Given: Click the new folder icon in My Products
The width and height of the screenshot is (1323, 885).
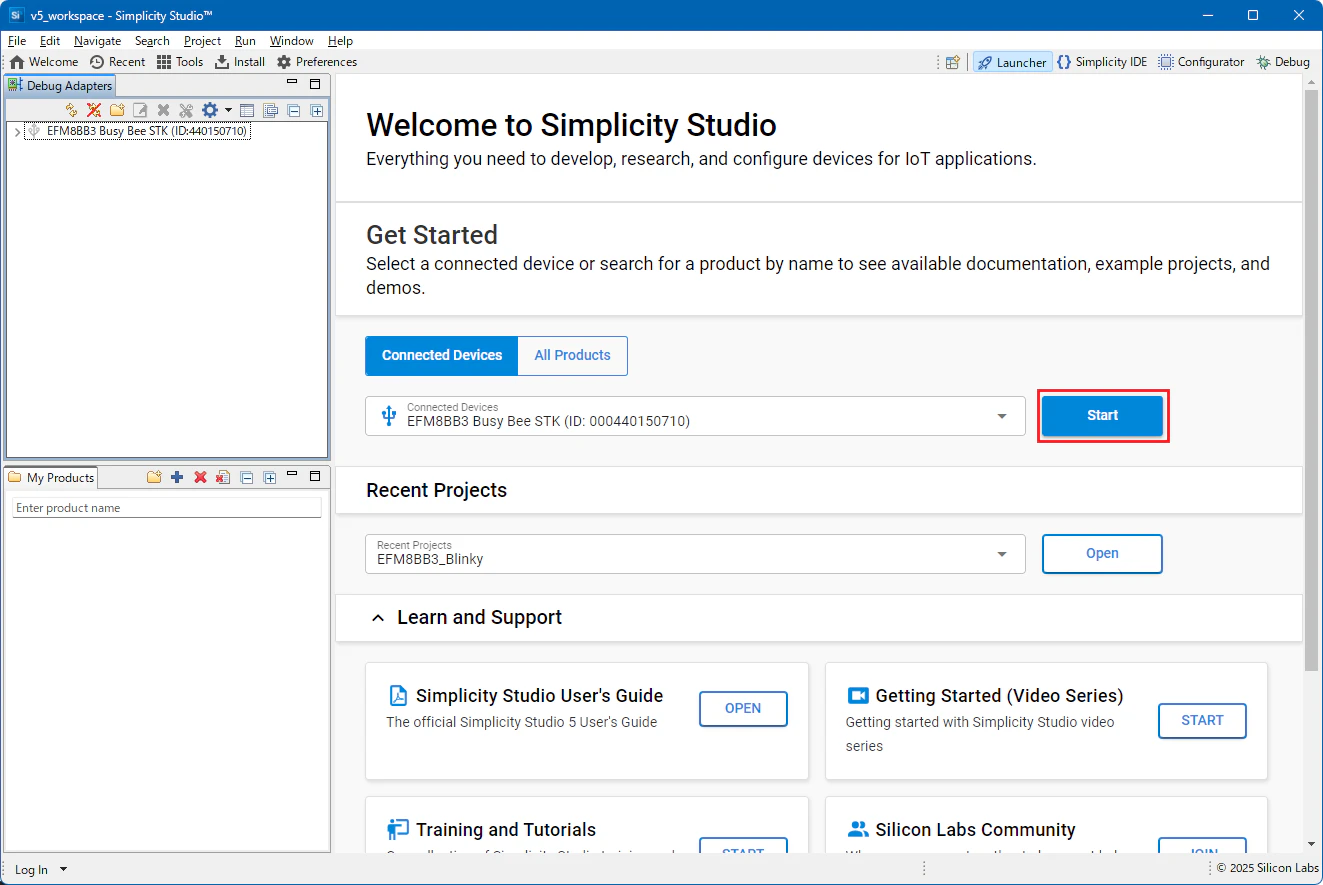Looking at the screenshot, I should coord(154,477).
